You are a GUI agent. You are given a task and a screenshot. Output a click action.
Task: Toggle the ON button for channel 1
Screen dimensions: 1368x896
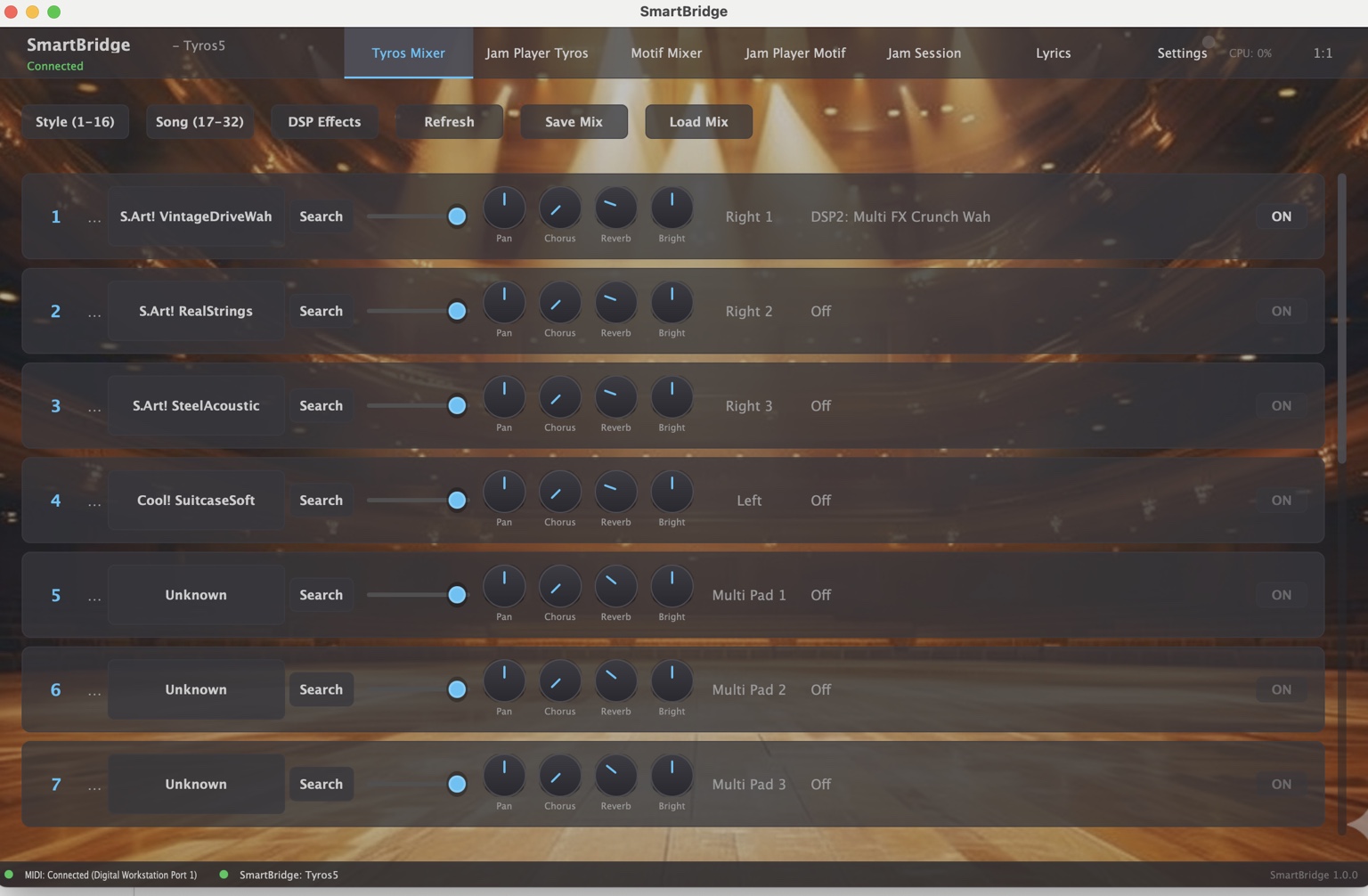[x=1281, y=216]
